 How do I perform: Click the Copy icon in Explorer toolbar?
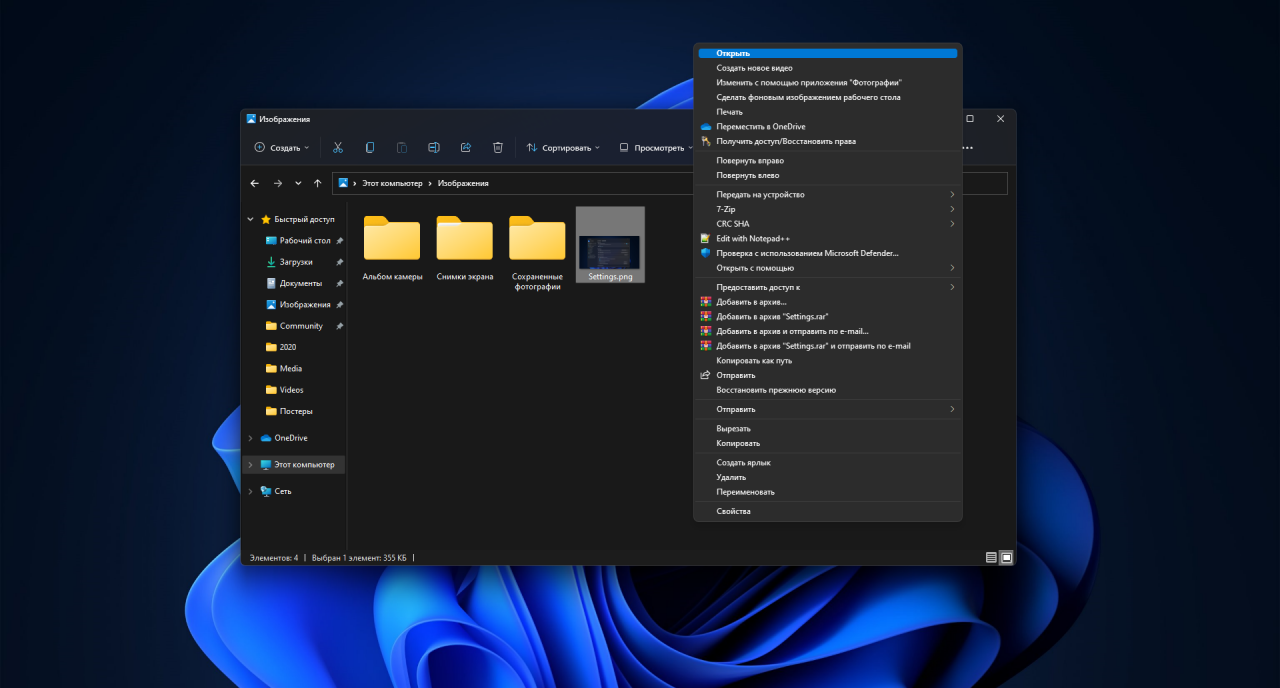click(370, 147)
